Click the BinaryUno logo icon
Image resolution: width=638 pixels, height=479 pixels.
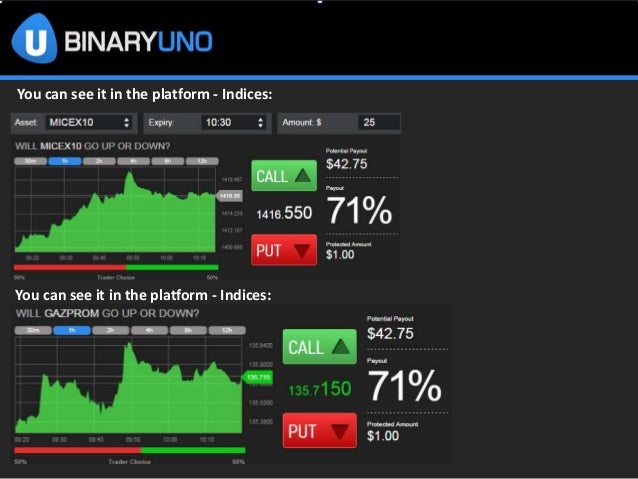tap(35, 39)
